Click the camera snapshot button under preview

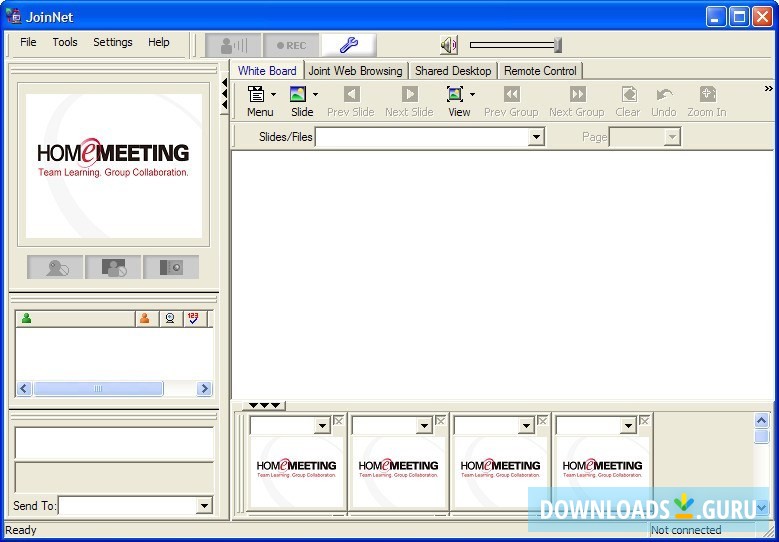(x=171, y=267)
